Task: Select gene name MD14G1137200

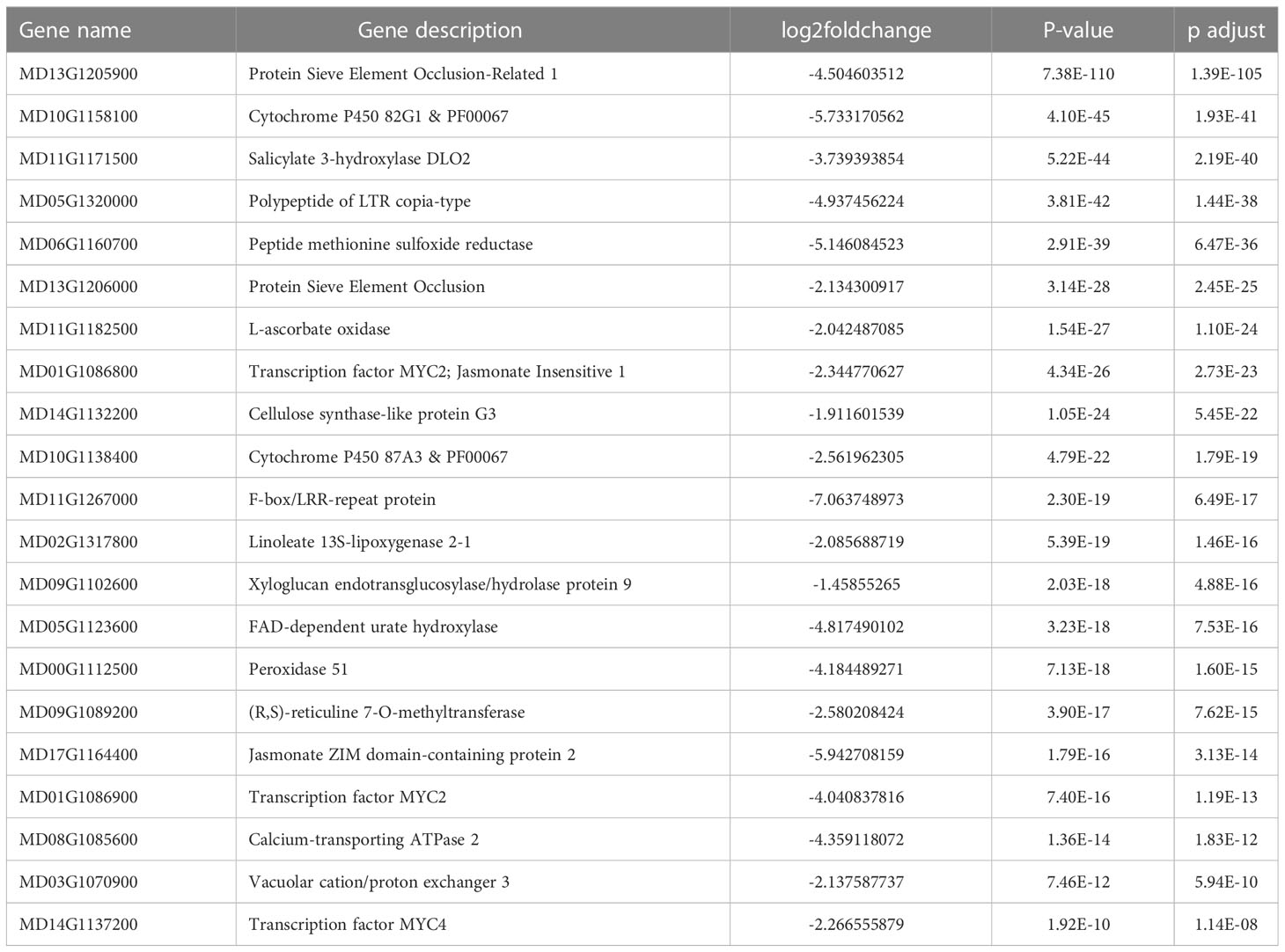Action: [x=78, y=925]
